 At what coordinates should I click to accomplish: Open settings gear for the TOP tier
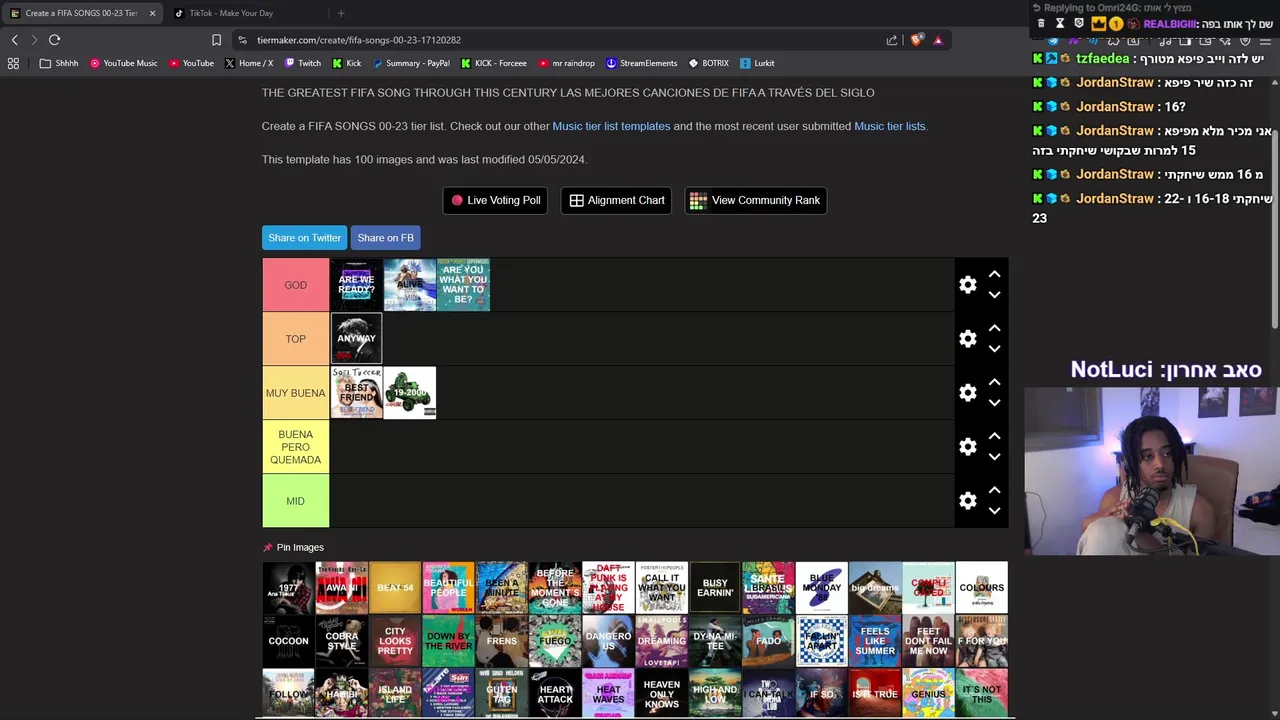pos(968,339)
